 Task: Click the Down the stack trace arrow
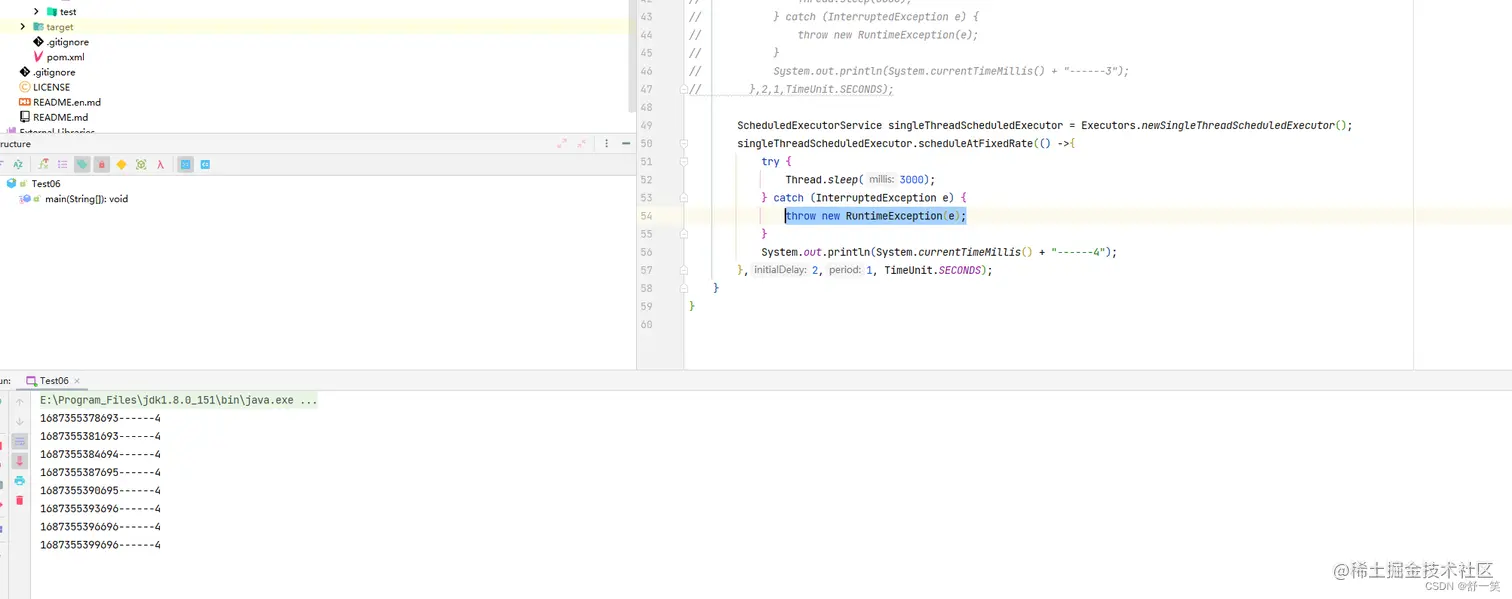[19, 421]
